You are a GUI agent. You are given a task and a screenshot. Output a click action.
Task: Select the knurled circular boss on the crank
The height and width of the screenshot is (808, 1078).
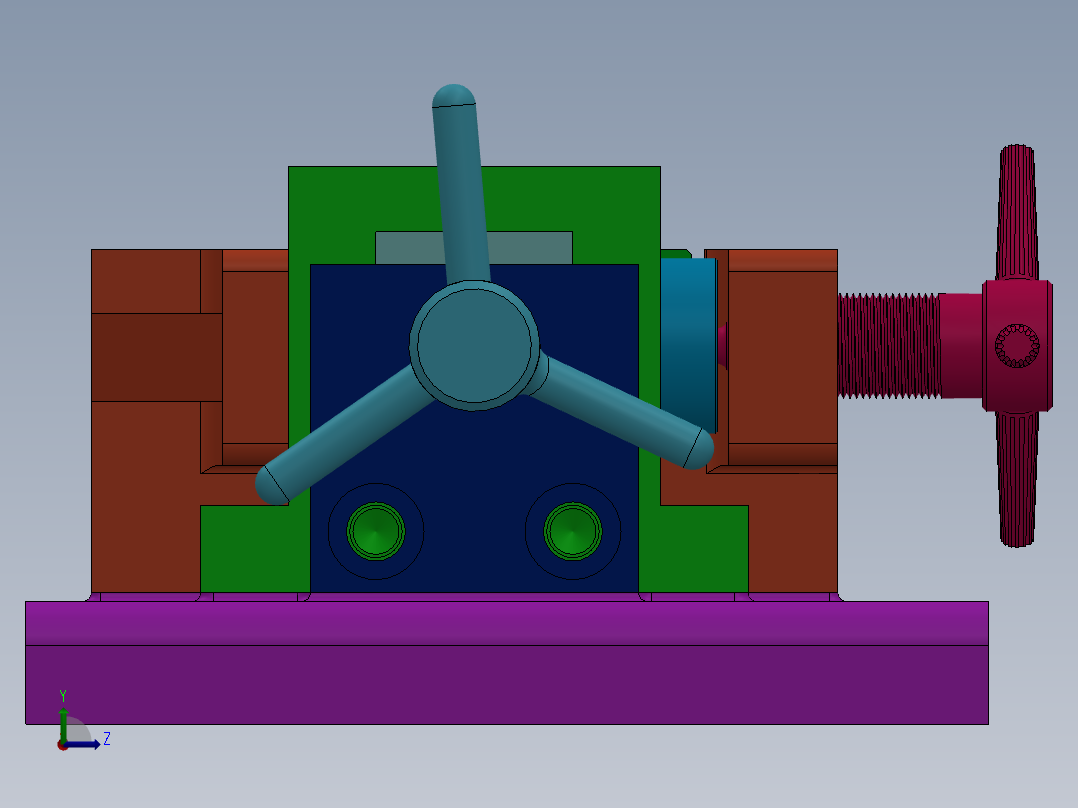[x=1016, y=345]
